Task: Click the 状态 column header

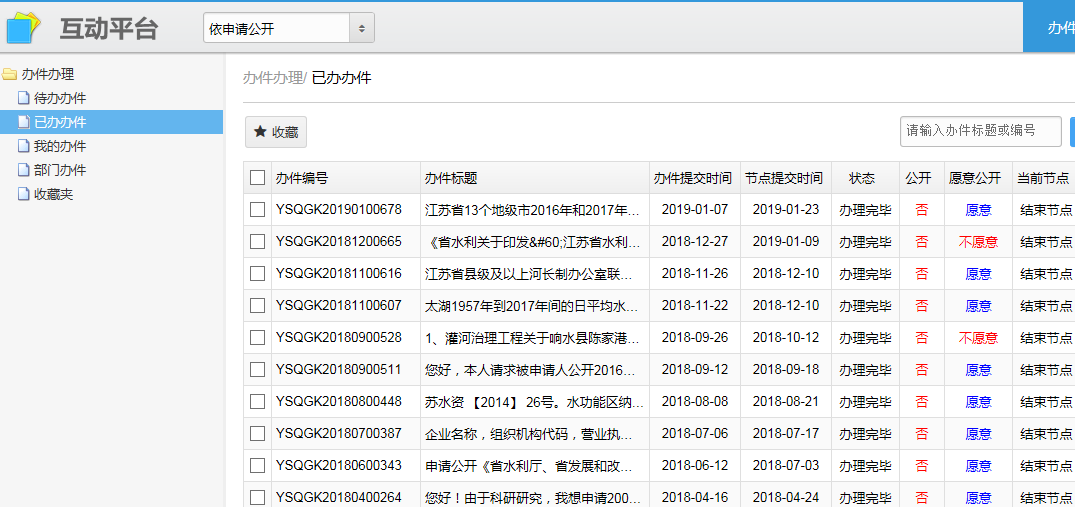Action: [x=865, y=178]
